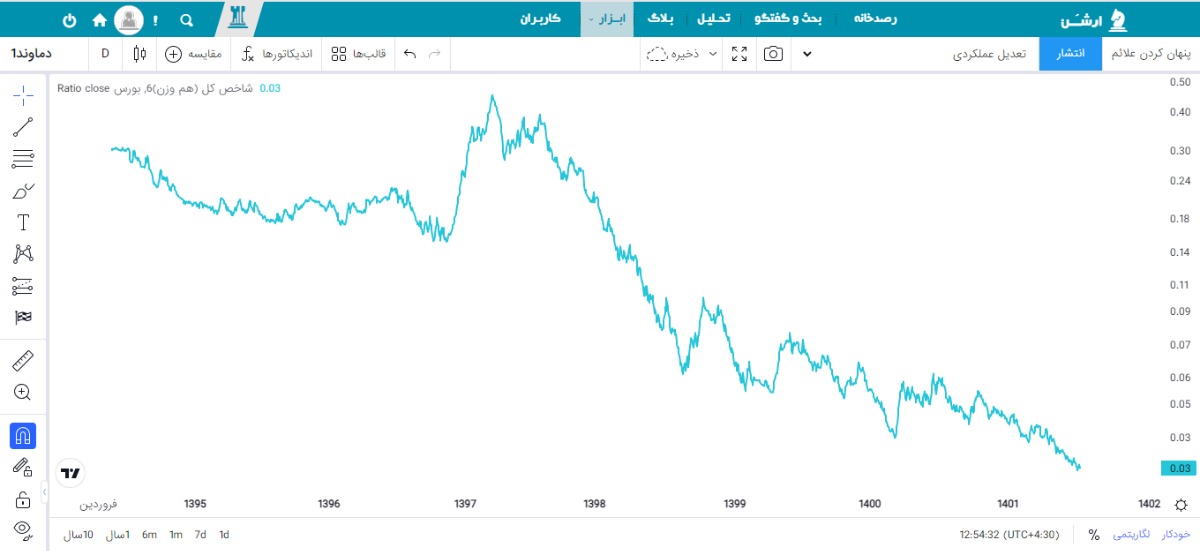The height and width of the screenshot is (551, 1200).
Task: Open the تحلیل menu item
Action: tap(713, 19)
